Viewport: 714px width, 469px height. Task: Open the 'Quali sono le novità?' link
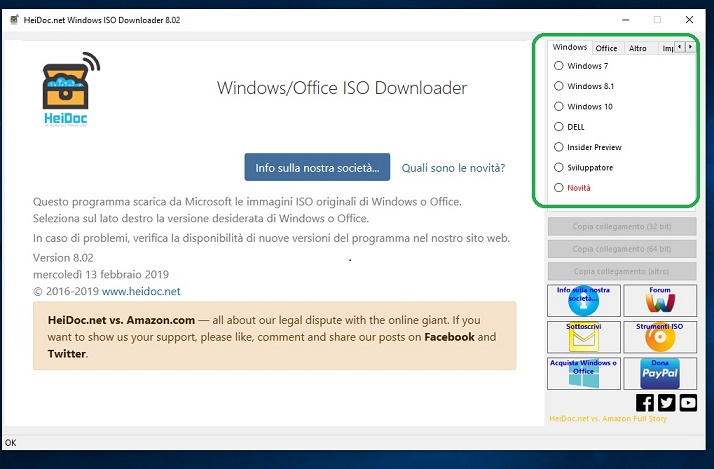[x=453, y=168]
